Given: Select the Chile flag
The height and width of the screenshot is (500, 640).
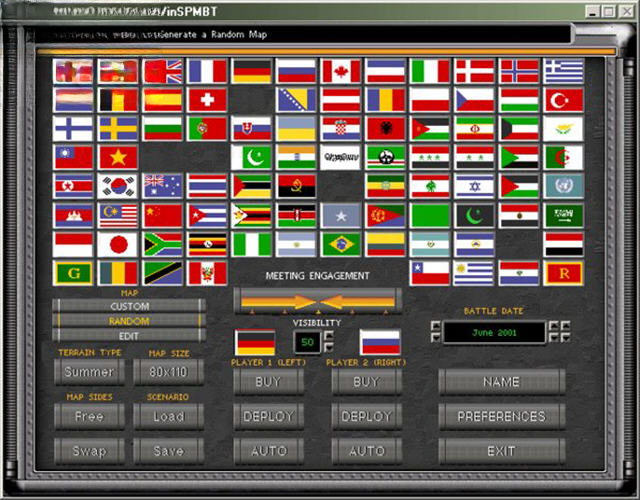Looking at the screenshot, I should tap(430, 273).
